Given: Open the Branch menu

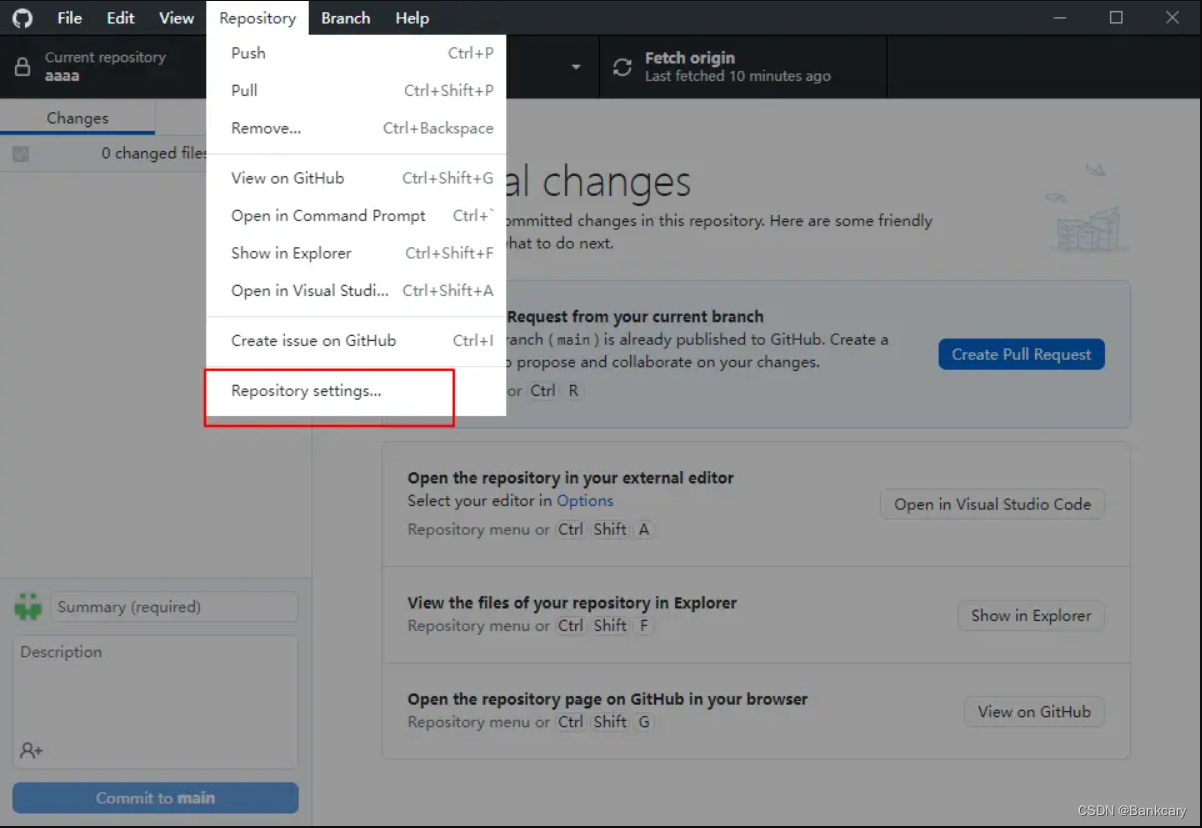Looking at the screenshot, I should tap(345, 17).
